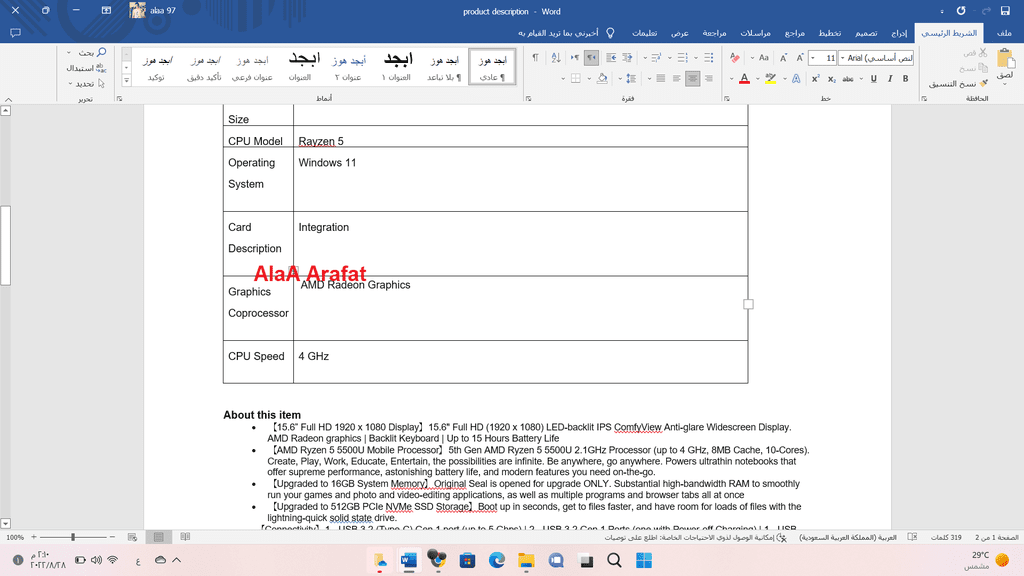The image size is (1024, 576).
Task: Open the Paste options dropdown arrow
Action: coord(1006,83)
